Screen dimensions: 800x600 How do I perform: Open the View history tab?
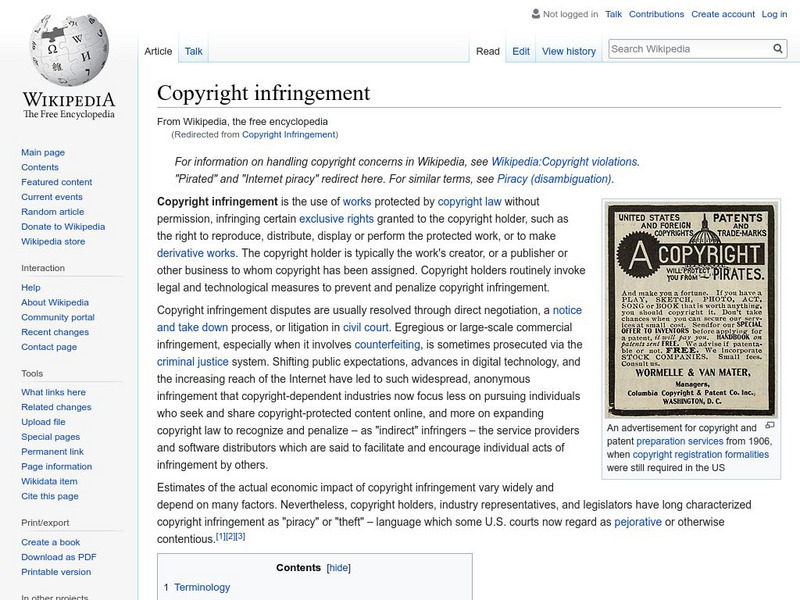pos(568,50)
